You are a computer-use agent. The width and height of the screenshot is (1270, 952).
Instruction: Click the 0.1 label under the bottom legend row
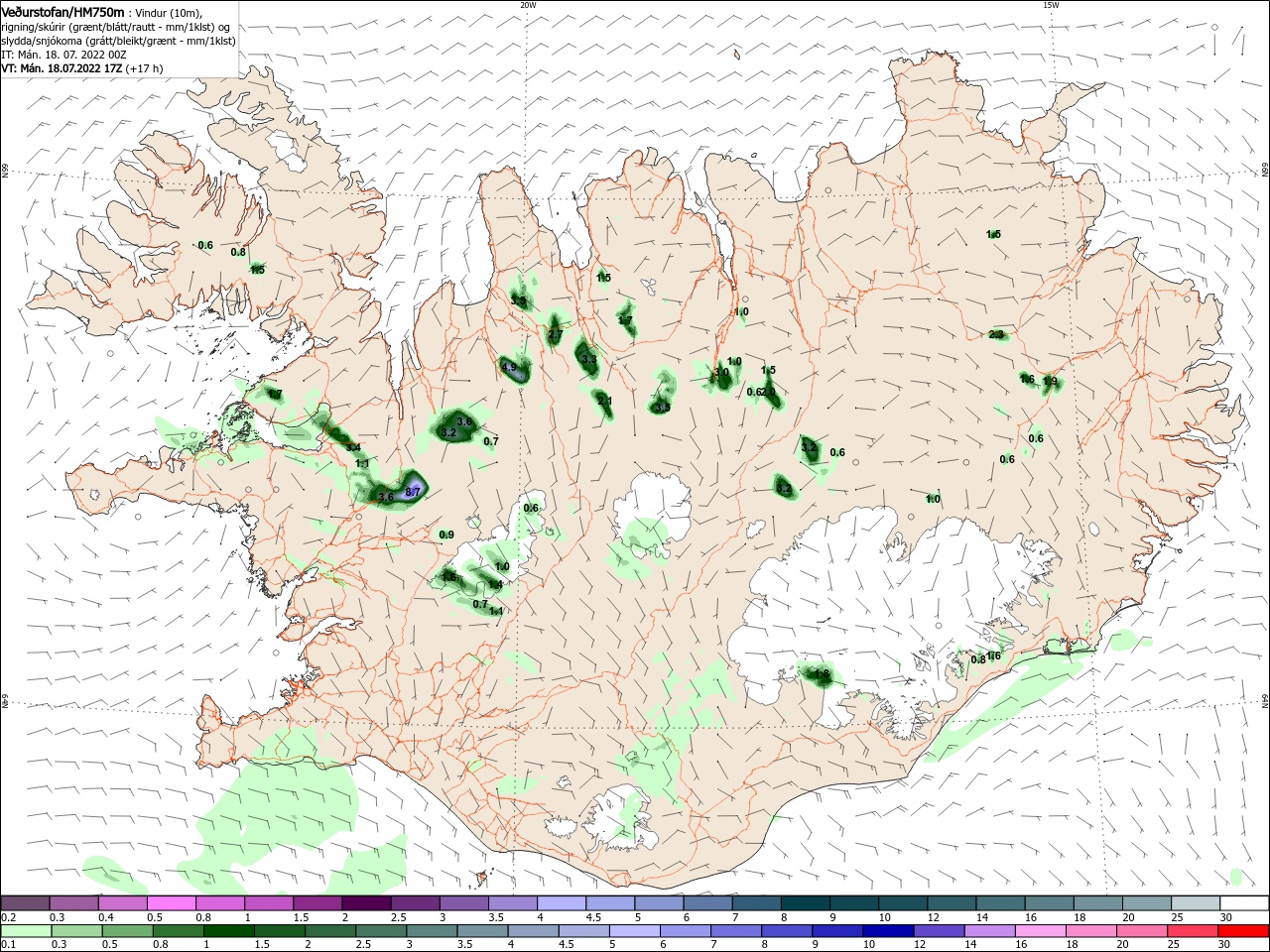pos(9,945)
